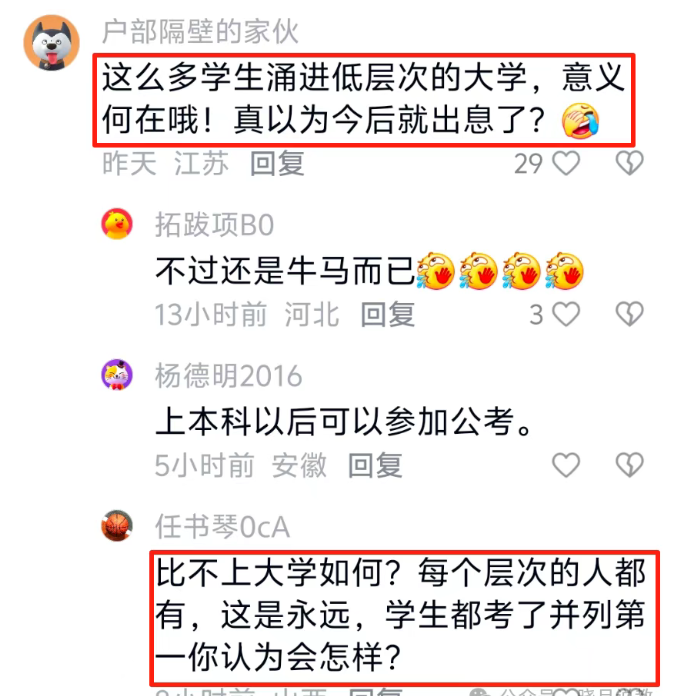Select 任书琴0cA's comment about 每个层次的人
Image resolution: width=679 pixels, height=696 pixels.
[x=404, y=617]
